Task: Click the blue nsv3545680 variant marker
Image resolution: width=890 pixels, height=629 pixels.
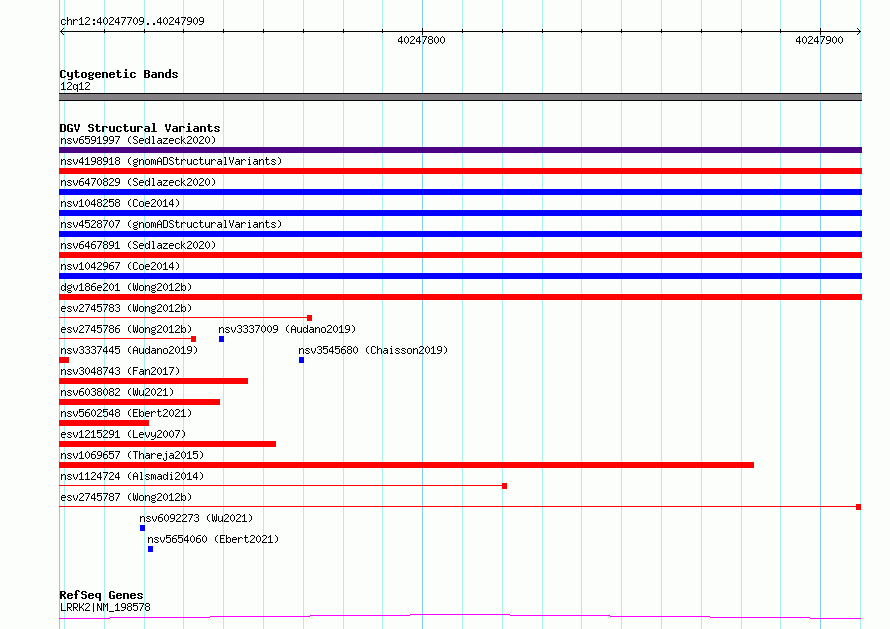Action: click(301, 360)
